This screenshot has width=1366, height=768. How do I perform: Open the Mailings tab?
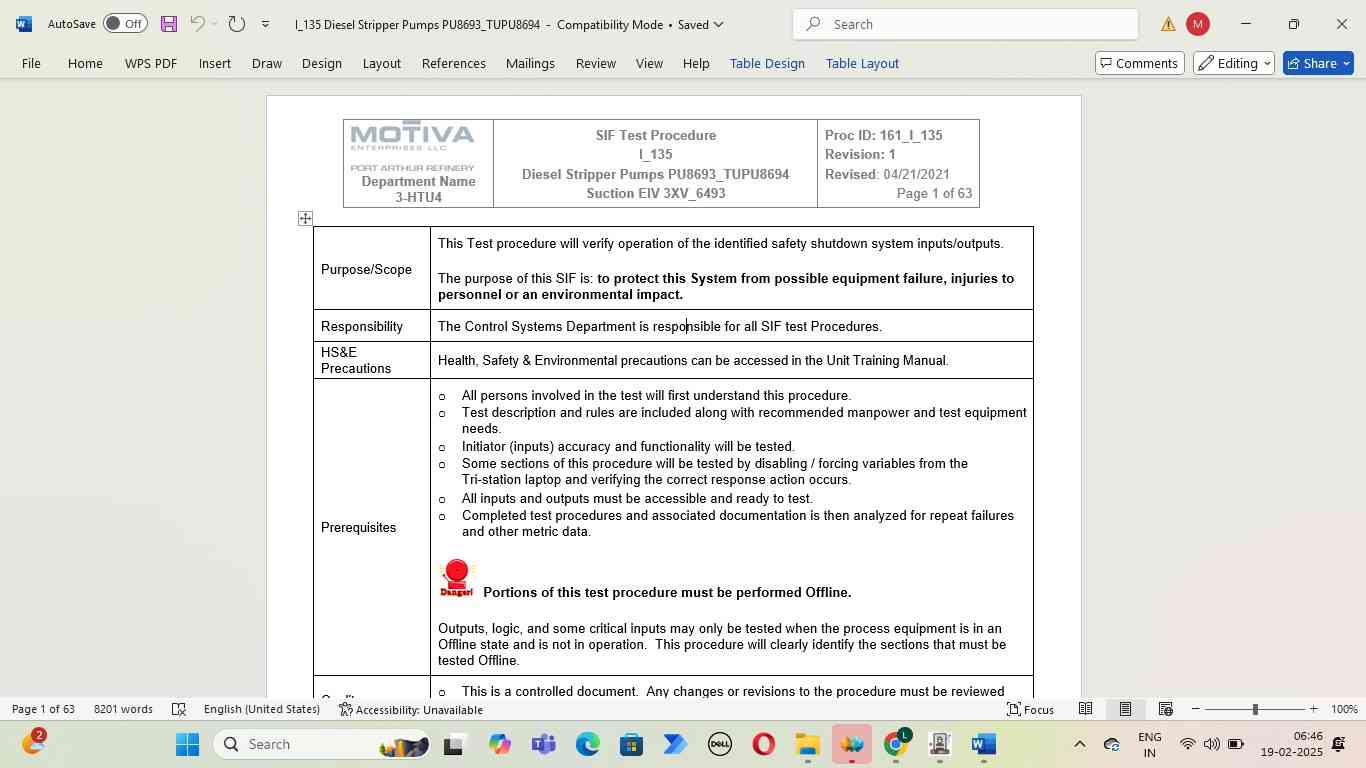(x=530, y=63)
